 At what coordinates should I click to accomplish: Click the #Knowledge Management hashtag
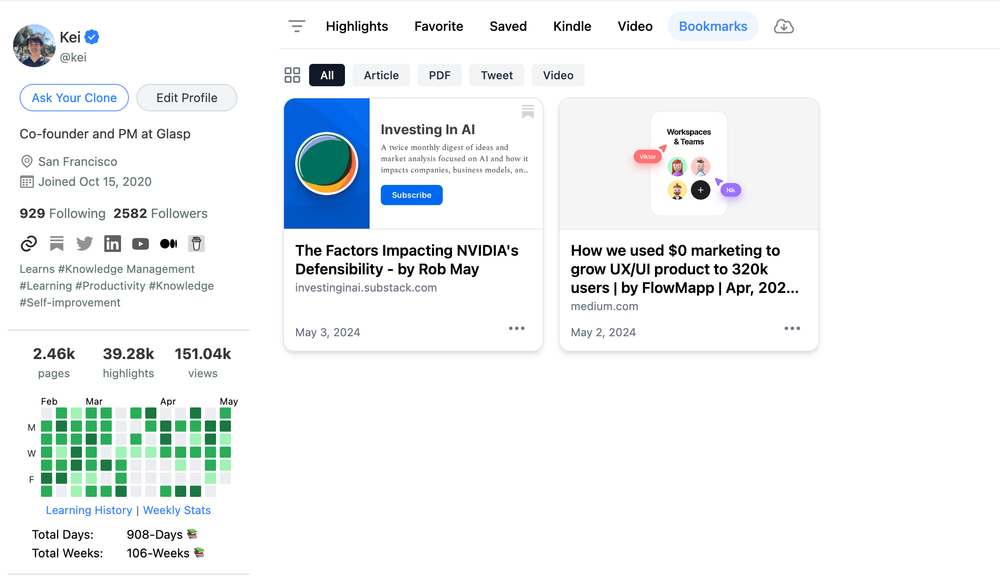tap(126, 269)
